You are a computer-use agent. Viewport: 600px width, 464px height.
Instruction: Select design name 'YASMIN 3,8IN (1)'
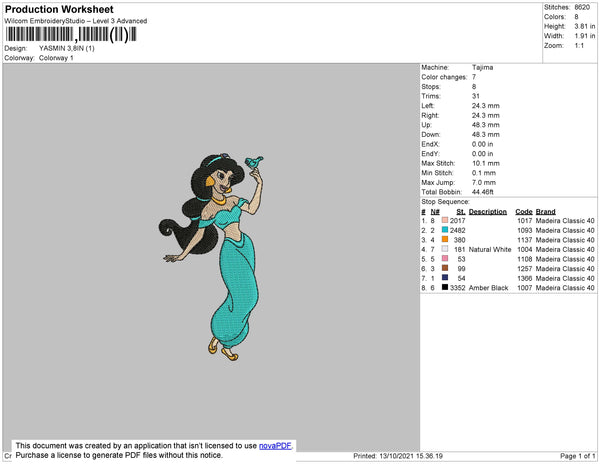pyautogui.click(x=67, y=48)
